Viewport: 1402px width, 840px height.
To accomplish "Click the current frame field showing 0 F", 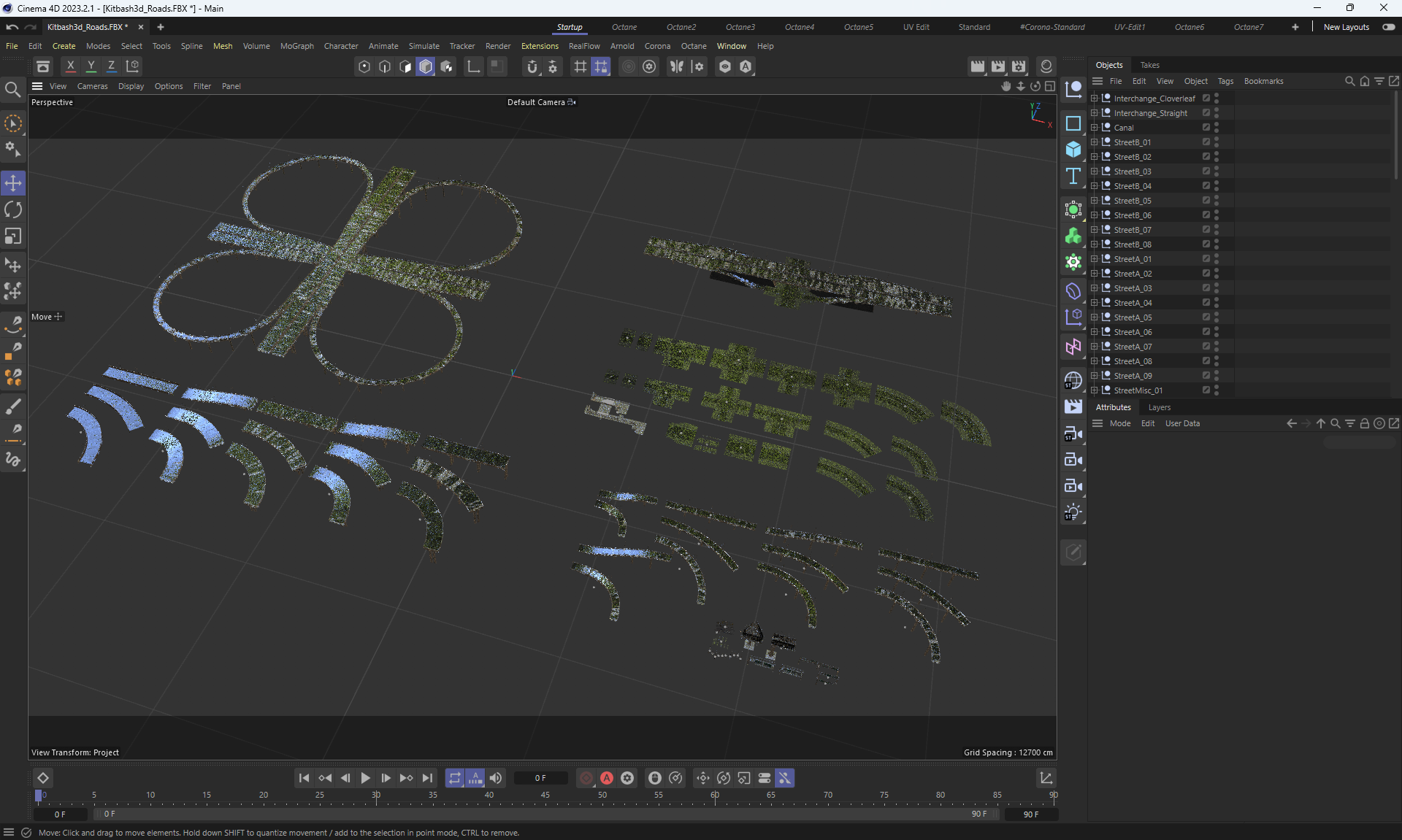I will coord(540,778).
